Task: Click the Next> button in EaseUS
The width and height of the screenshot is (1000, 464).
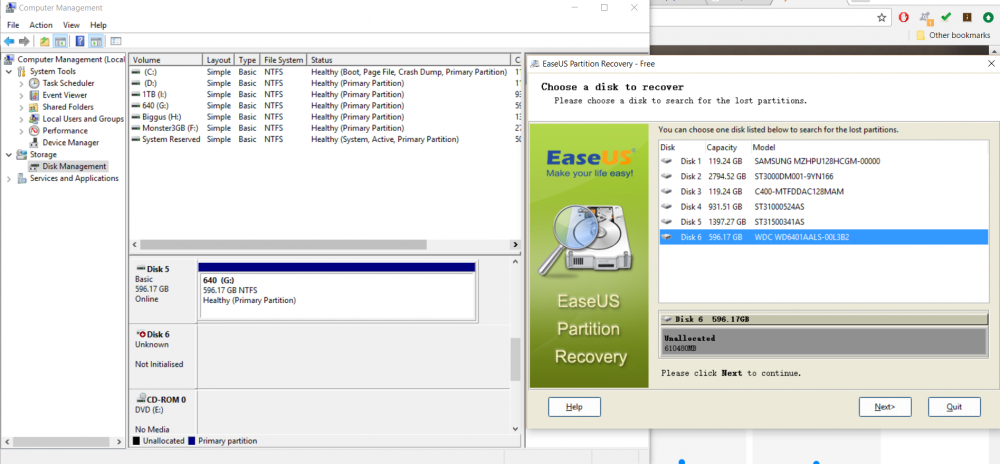Action: [x=885, y=407]
